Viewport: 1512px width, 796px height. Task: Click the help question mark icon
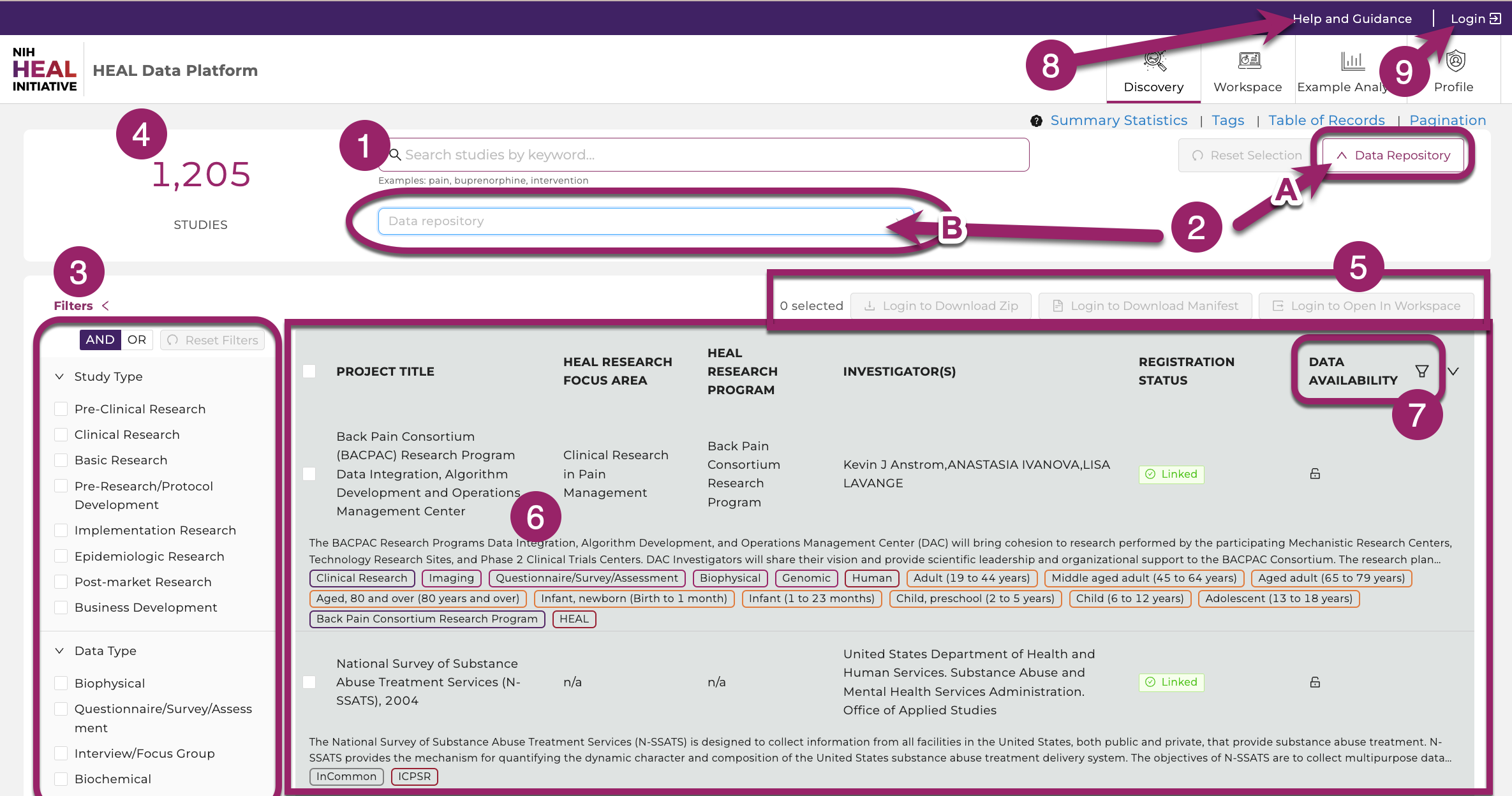coord(1036,121)
